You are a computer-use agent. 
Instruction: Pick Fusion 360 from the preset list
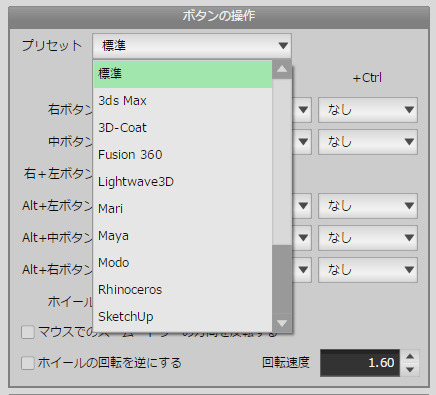[x=183, y=155]
